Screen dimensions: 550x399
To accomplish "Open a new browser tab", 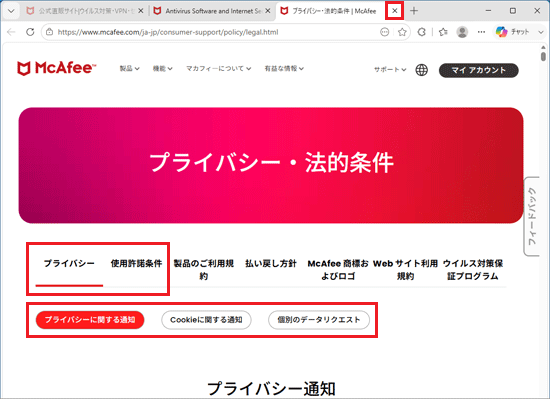I will coord(414,11).
